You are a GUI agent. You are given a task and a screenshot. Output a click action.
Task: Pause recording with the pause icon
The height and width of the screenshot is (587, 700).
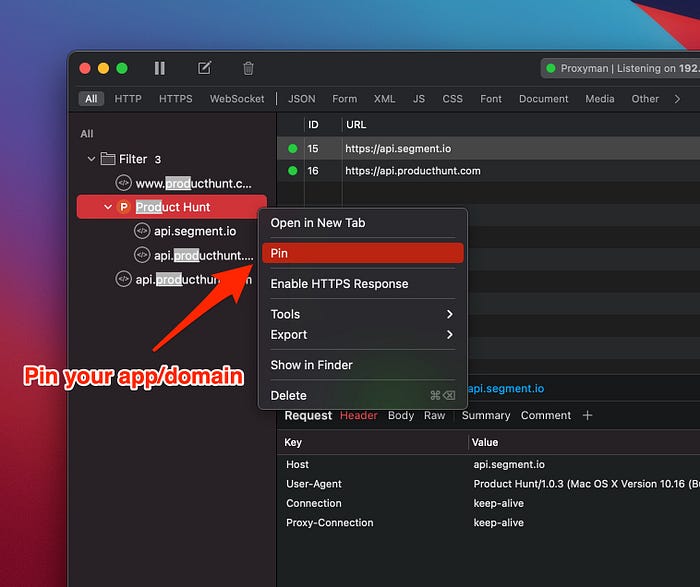click(159, 68)
